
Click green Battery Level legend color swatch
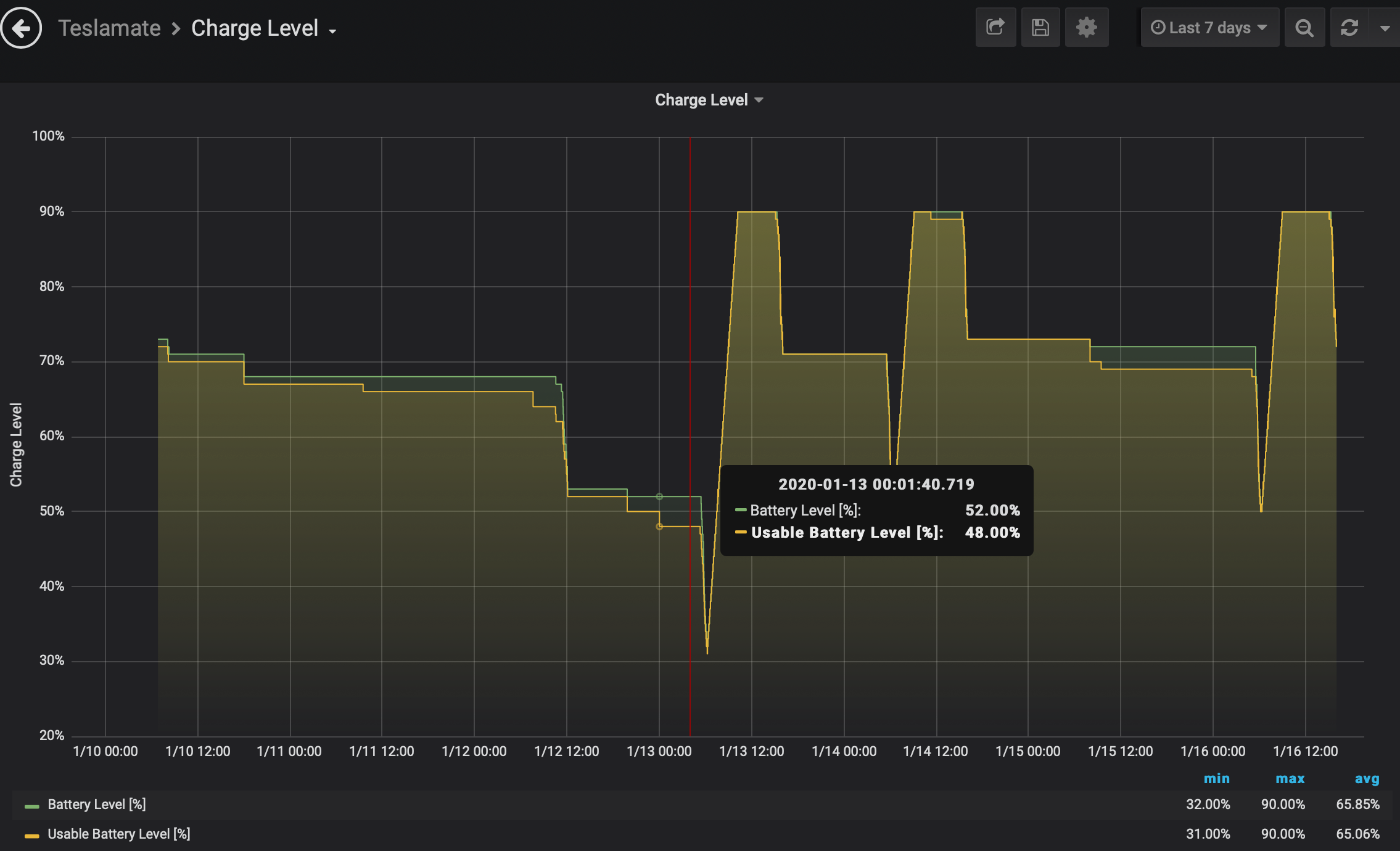tap(32, 806)
